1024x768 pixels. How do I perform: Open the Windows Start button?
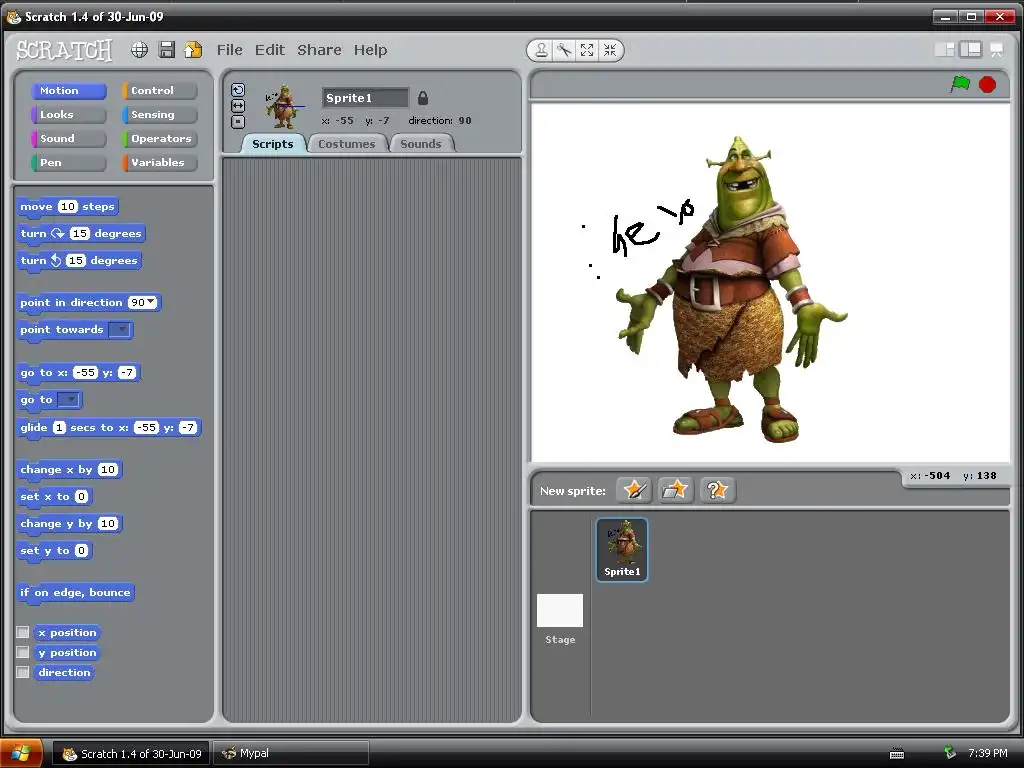(x=21, y=753)
